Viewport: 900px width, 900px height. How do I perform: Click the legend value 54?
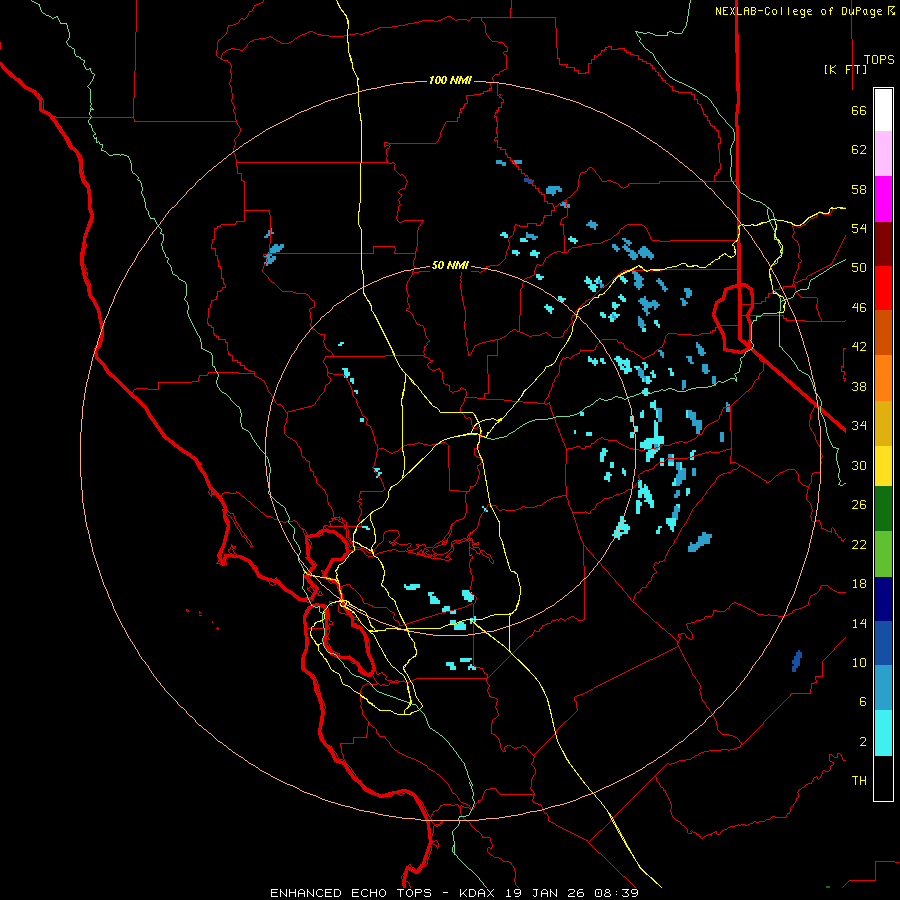coord(859,228)
